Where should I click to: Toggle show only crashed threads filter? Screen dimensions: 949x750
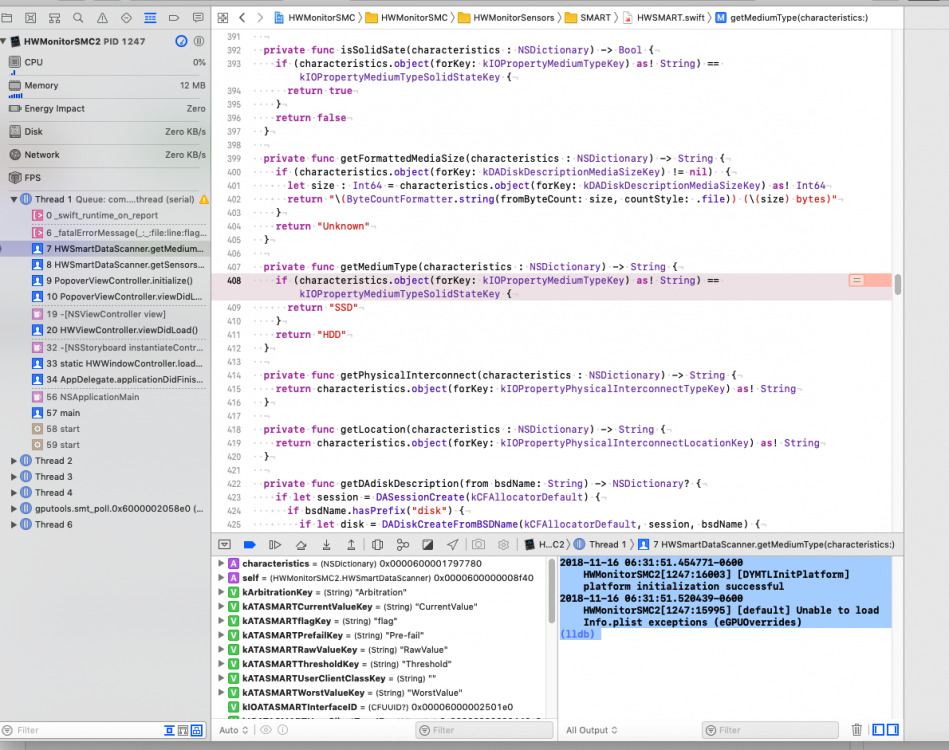pyautogui.click(x=169, y=730)
